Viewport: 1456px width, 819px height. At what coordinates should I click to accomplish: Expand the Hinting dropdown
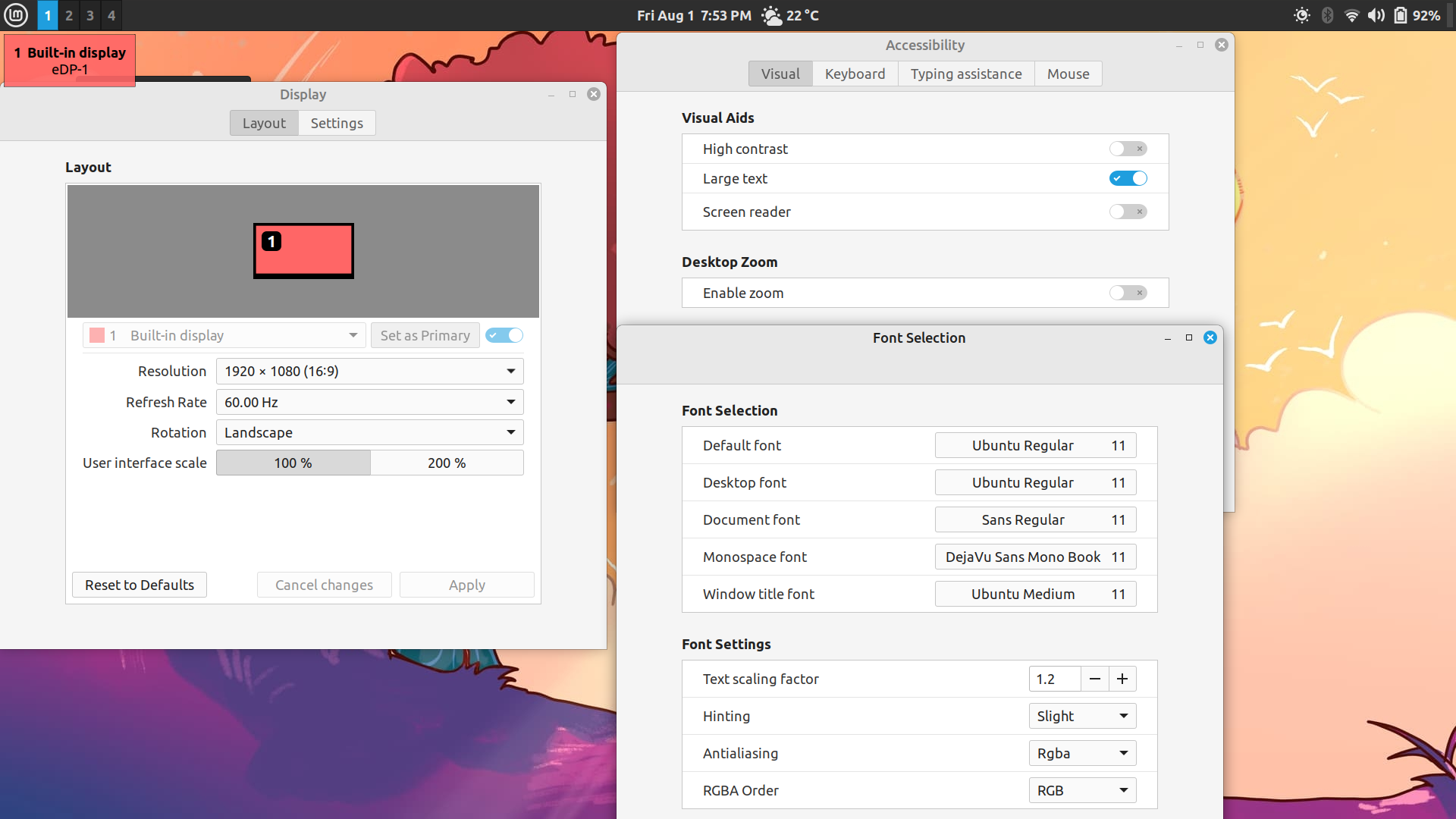pyautogui.click(x=1082, y=716)
